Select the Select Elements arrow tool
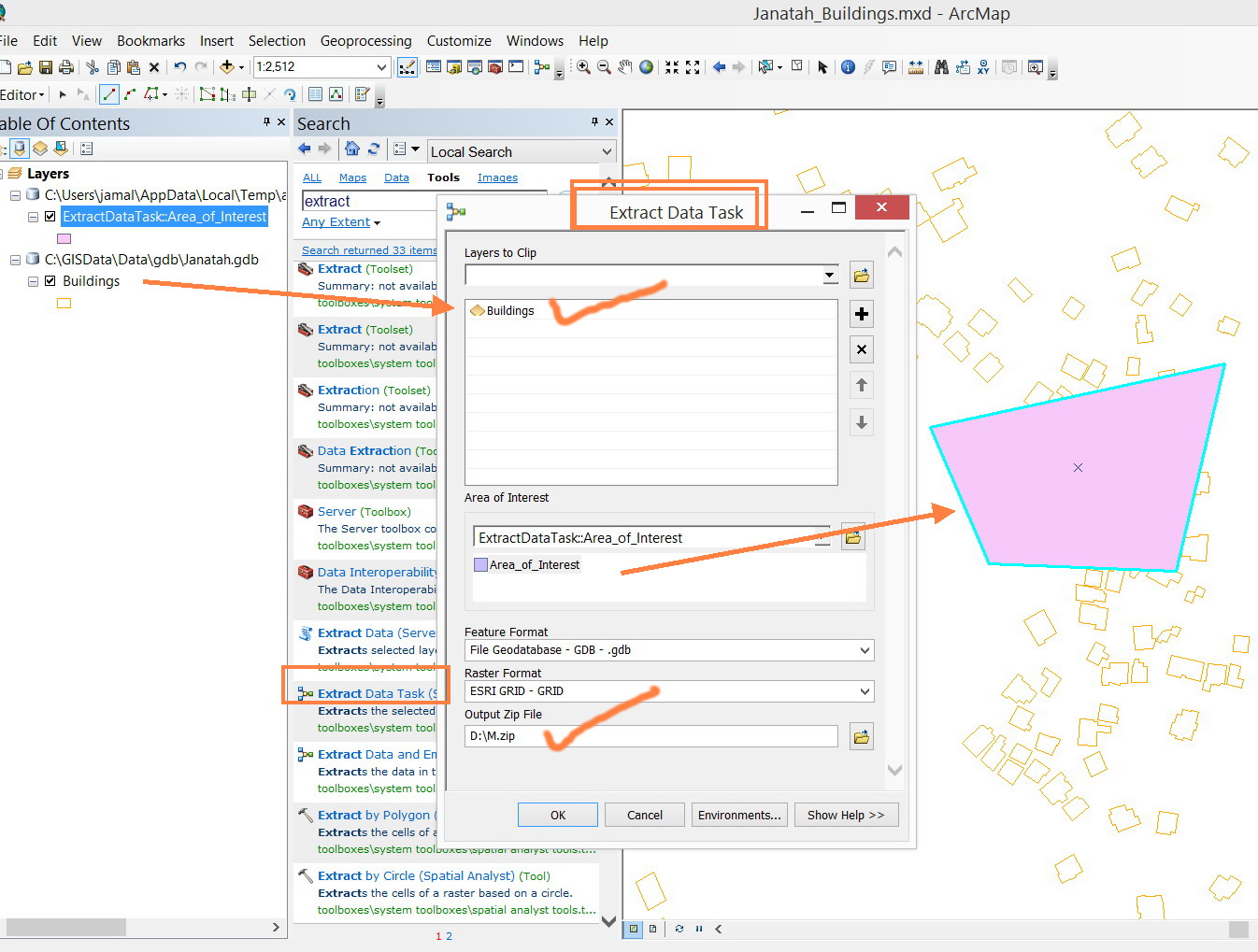This screenshot has width=1258, height=952. pos(822,67)
